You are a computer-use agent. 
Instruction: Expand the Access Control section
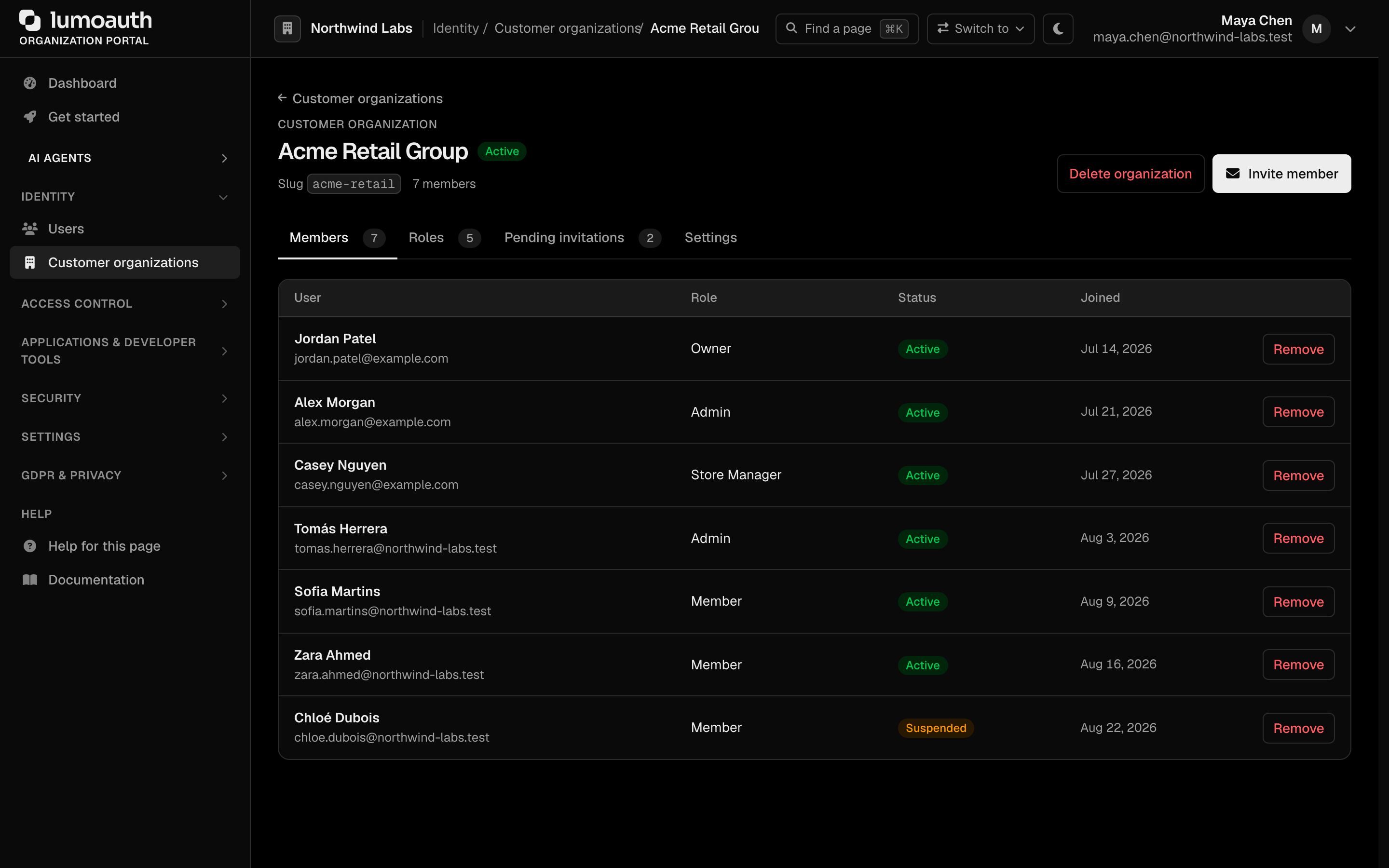pyautogui.click(x=125, y=304)
